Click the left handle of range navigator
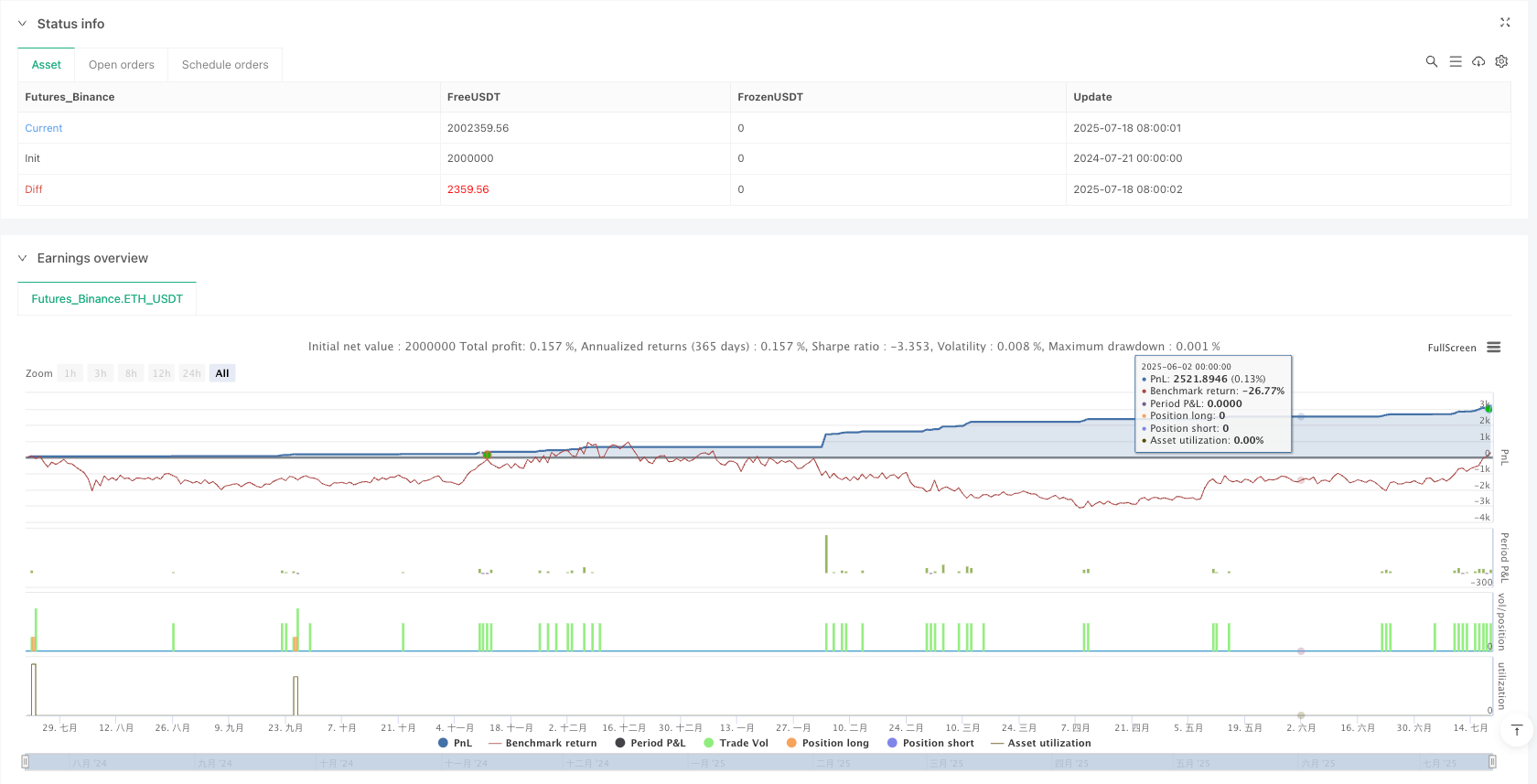This screenshot has height=784, width=1537. pos(26,762)
